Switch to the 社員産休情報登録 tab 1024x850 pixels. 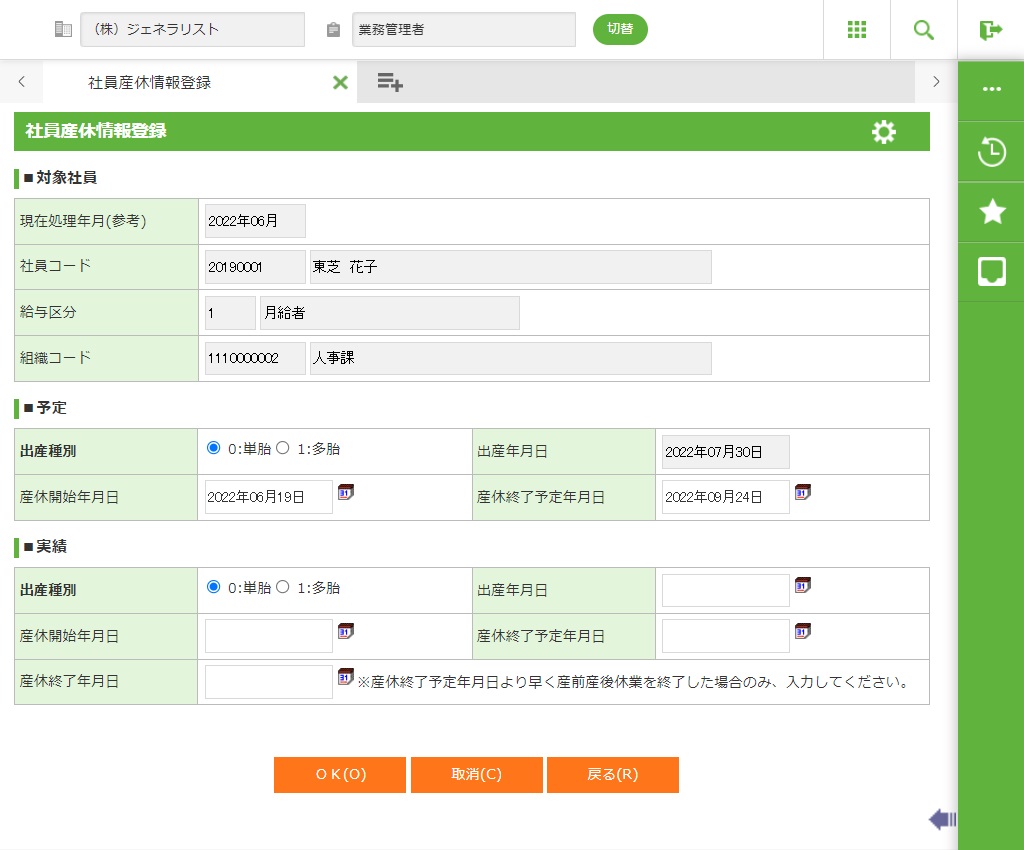(x=150, y=83)
